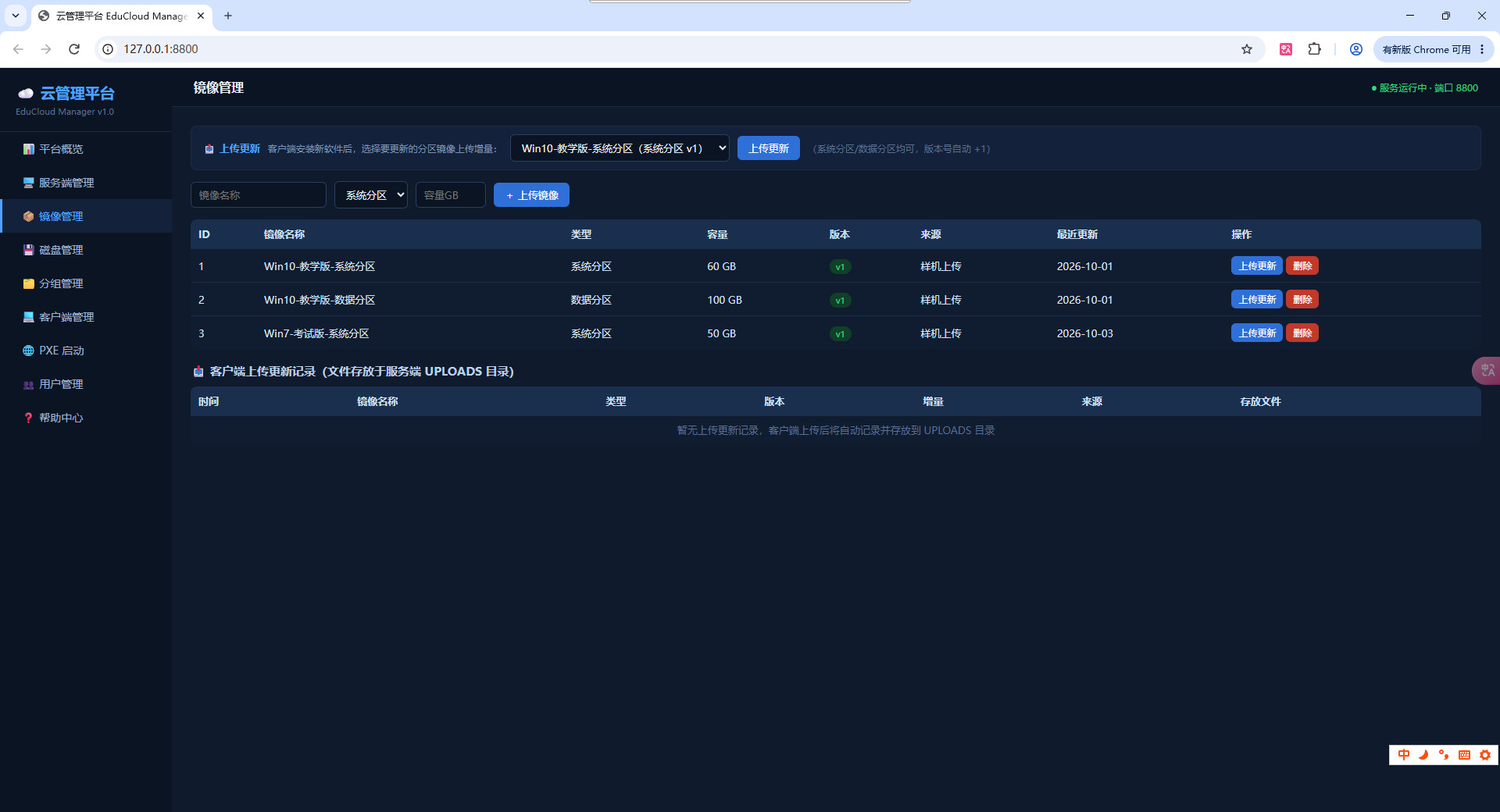This screenshot has width=1500, height=812.
Task: Click the 用户管理 people icon
Action: pos(29,384)
